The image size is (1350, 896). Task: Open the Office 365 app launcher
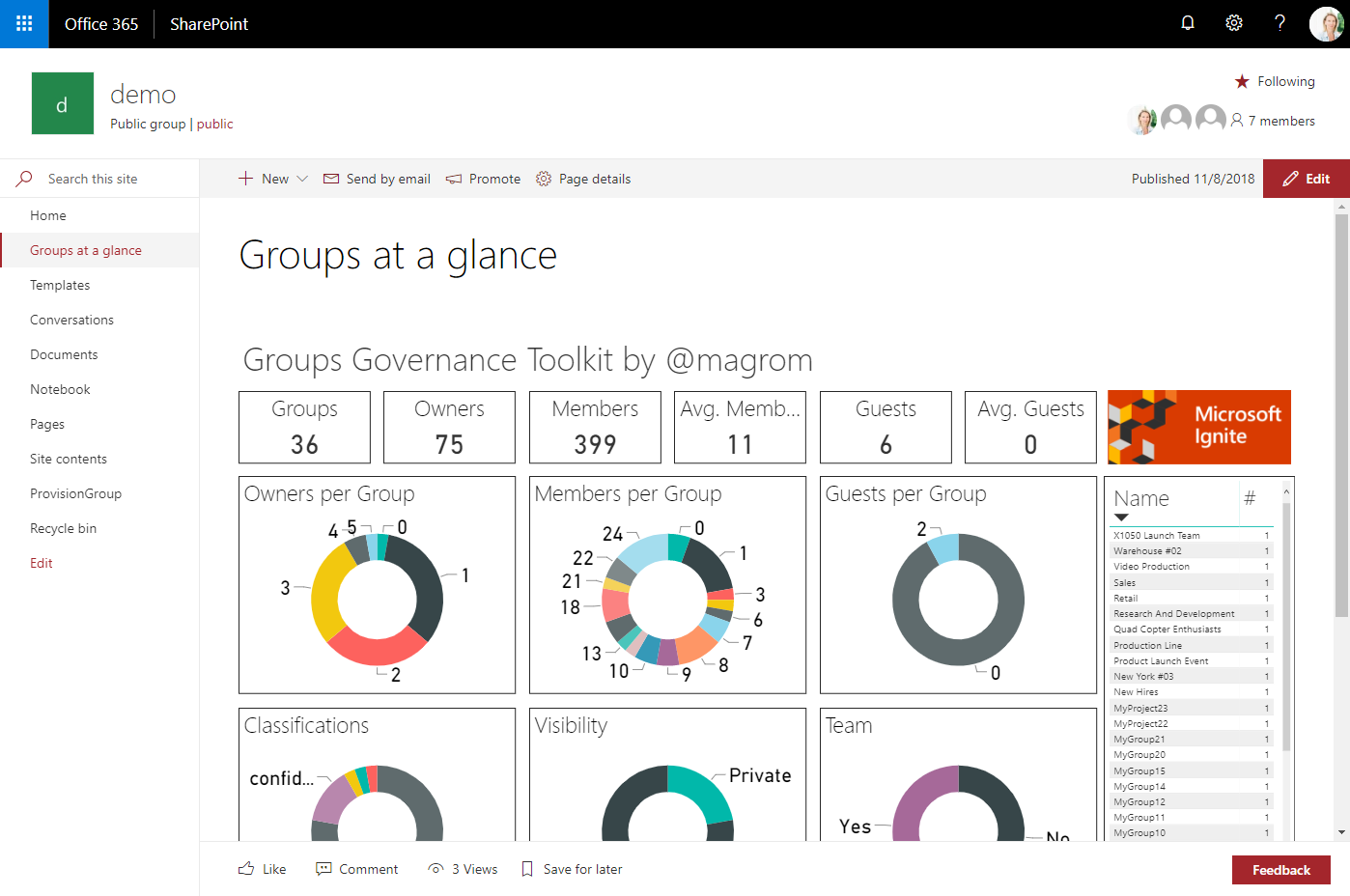click(x=24, y=24)
